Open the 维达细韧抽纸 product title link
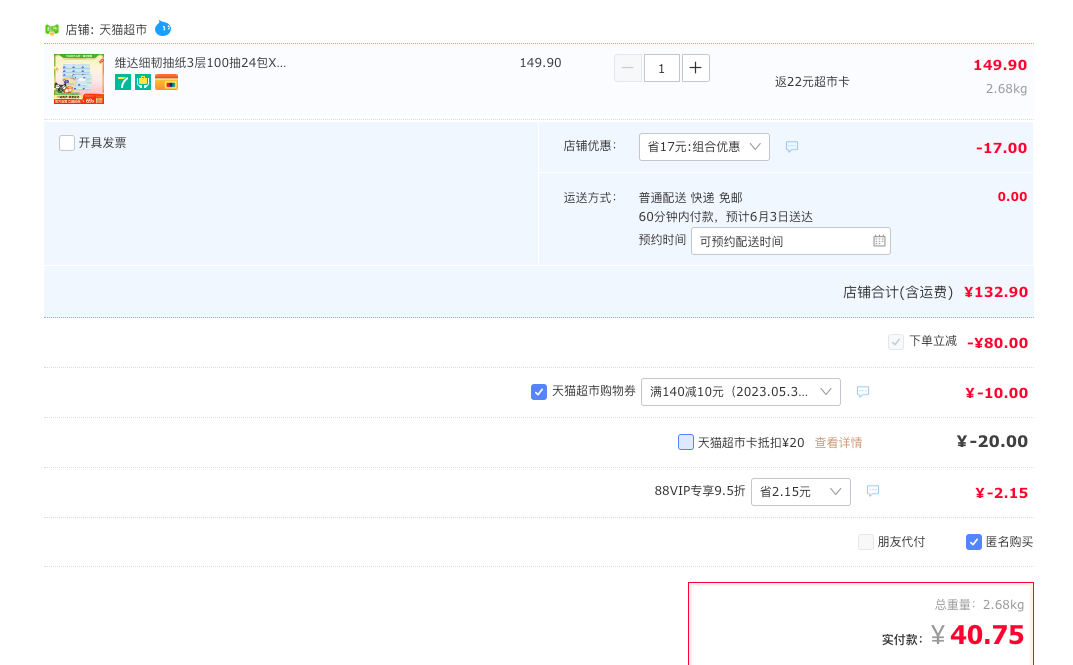Image resolution: width=1073 pixels, height=665 pixels. click(x=201, y=63)
